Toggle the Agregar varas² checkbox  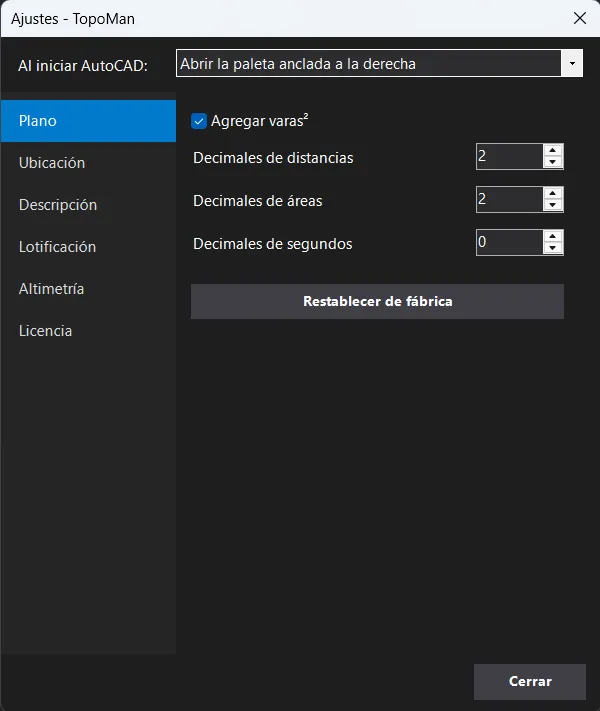coord(199,121)
